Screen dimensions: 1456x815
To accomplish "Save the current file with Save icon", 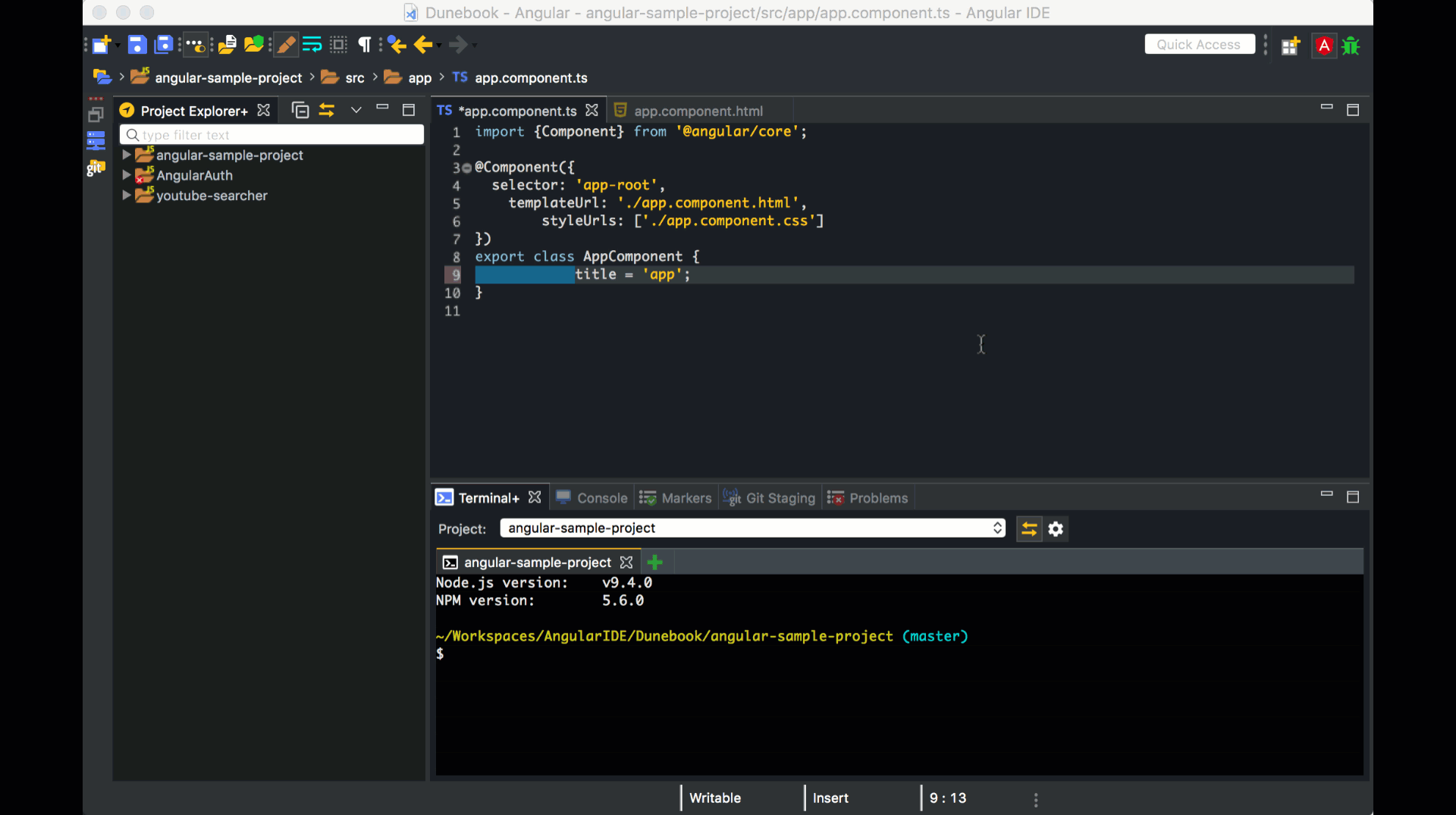I will 136,45.
